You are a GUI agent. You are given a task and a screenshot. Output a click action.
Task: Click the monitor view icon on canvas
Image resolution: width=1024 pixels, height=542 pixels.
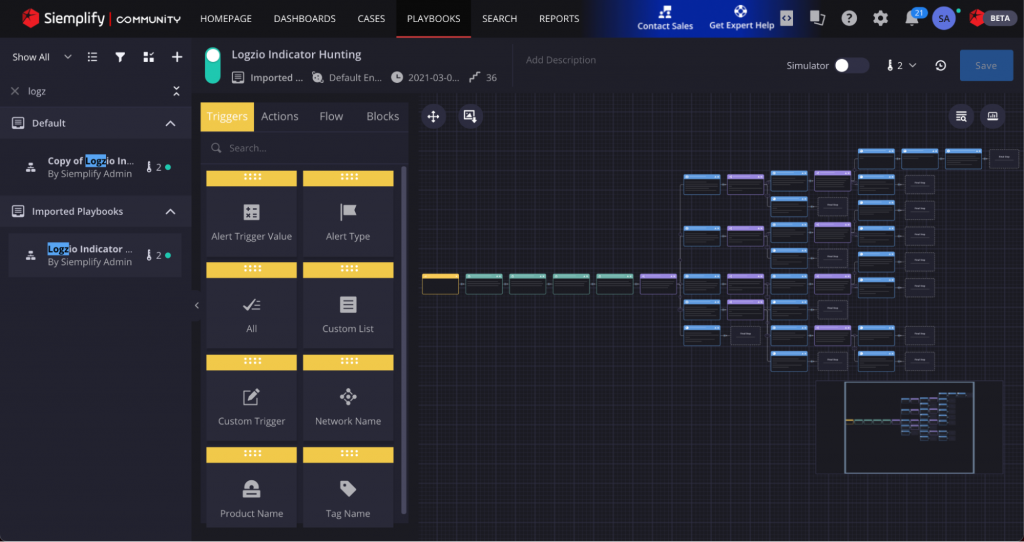[993, 117]
